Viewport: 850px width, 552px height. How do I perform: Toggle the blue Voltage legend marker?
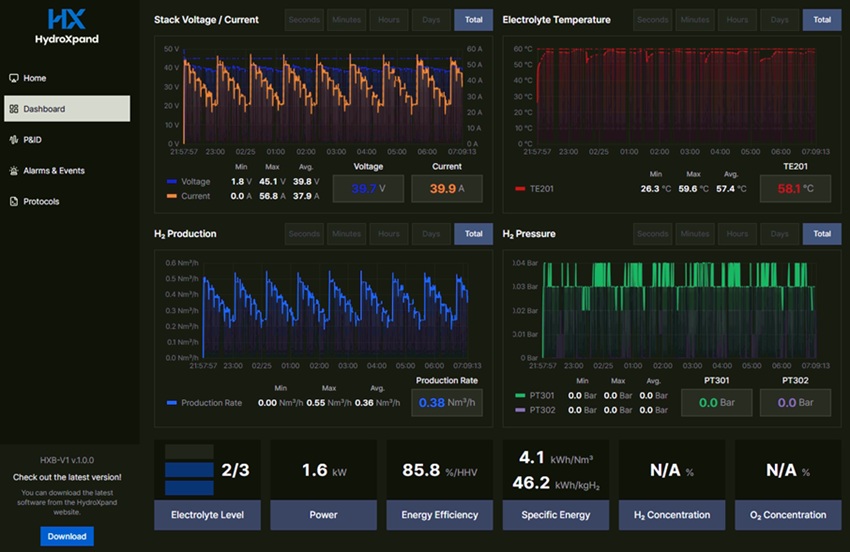coord(172,182)
